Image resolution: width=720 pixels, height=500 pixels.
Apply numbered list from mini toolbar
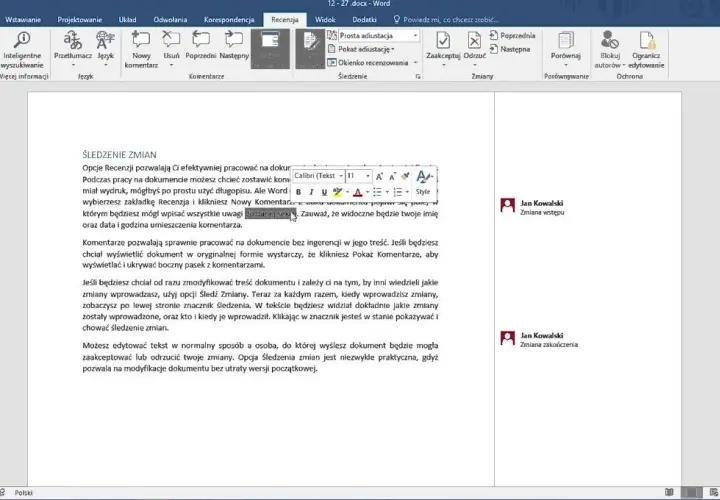click(398, 192)
